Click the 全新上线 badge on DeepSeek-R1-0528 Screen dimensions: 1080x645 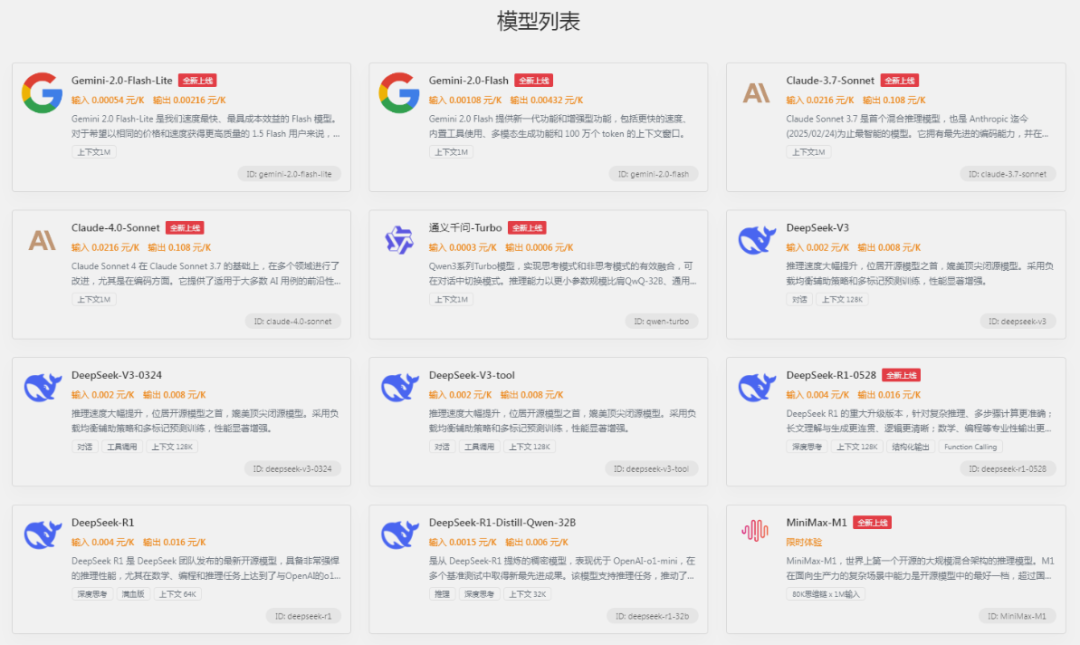(x=901, y=376)
